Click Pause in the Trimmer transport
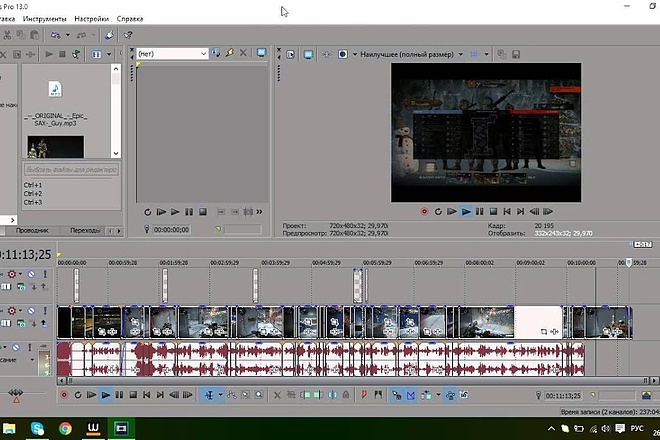This screenshot has height=440, width=660. pos(189,212)
